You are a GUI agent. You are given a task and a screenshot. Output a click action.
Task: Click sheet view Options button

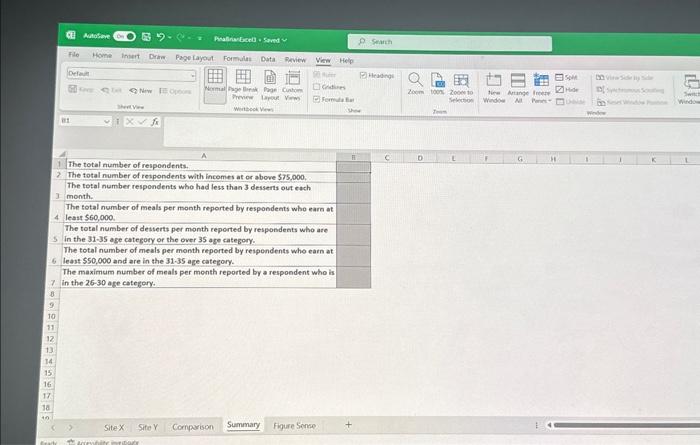coord(175,91)
